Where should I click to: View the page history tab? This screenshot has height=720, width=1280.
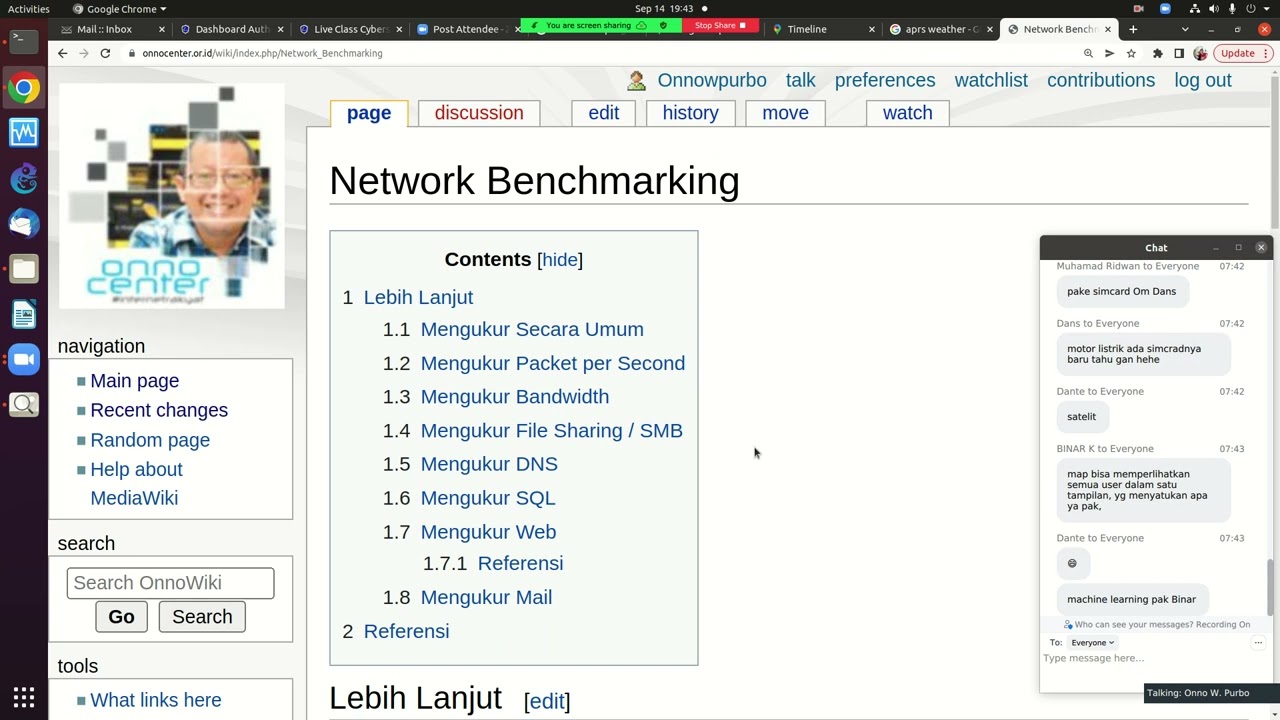point(690,113)
